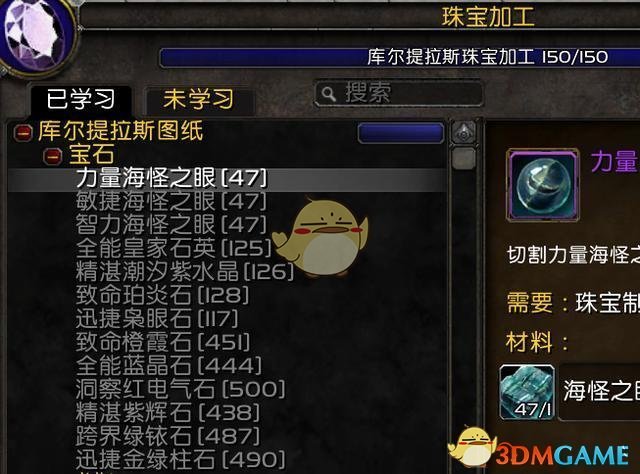
Task: Click the recipe list scrollbar thumb
Action: click(x=464, y=158)
